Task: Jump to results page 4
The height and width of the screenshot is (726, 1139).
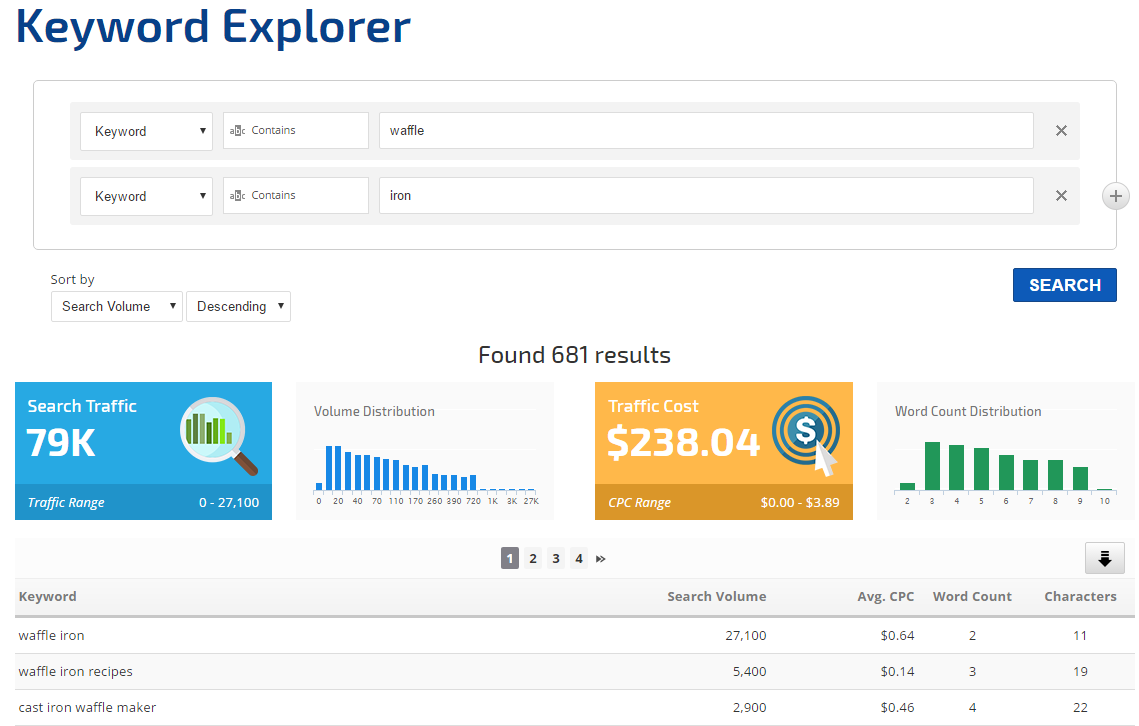Action: 579,559
